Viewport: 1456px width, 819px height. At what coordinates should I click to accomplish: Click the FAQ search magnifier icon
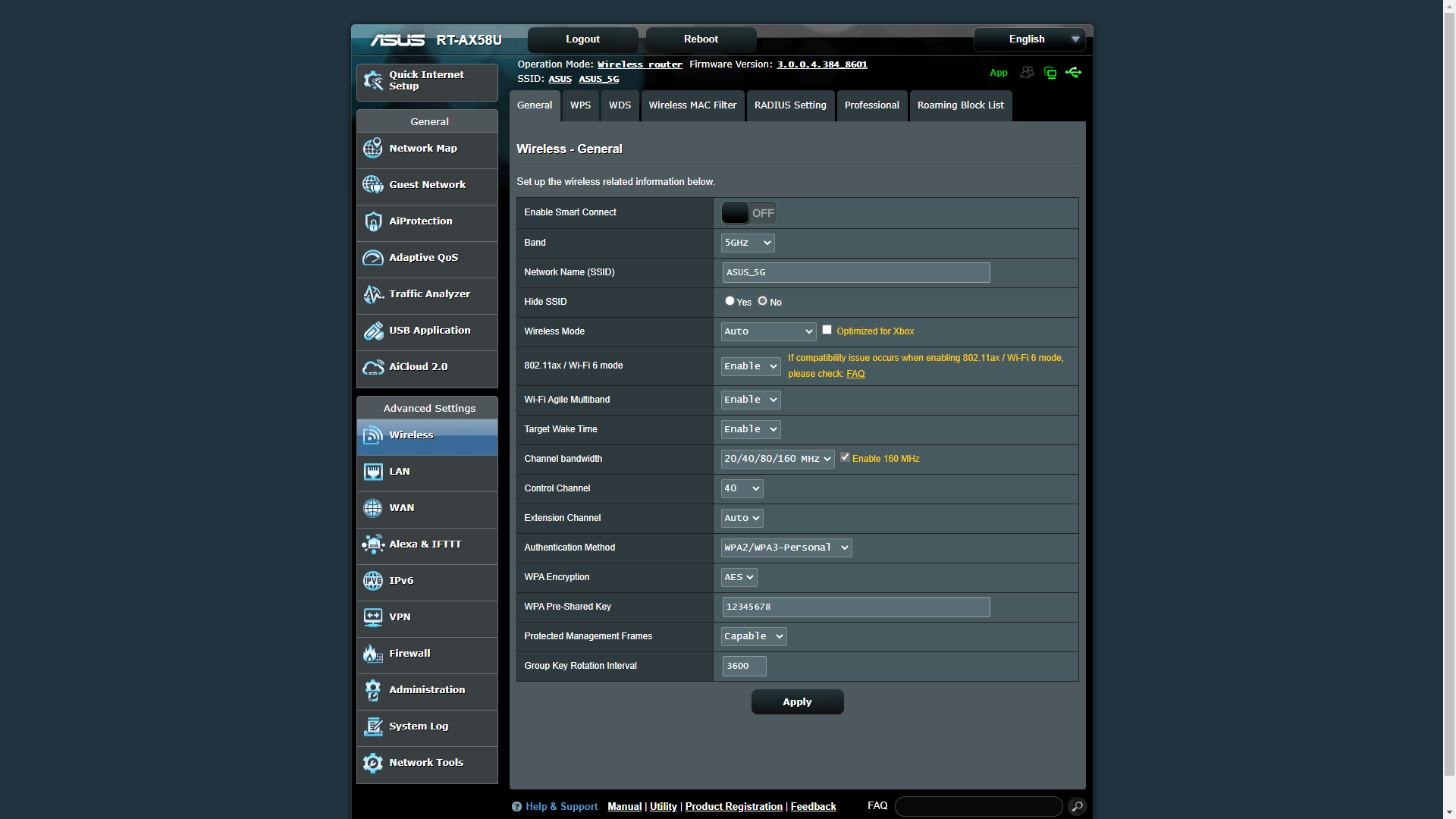1077,806
